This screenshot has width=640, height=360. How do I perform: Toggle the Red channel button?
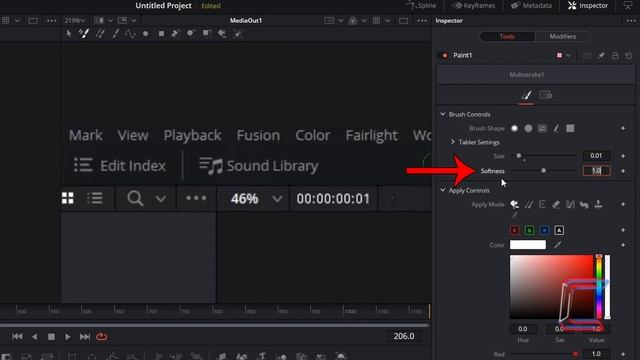515,230
